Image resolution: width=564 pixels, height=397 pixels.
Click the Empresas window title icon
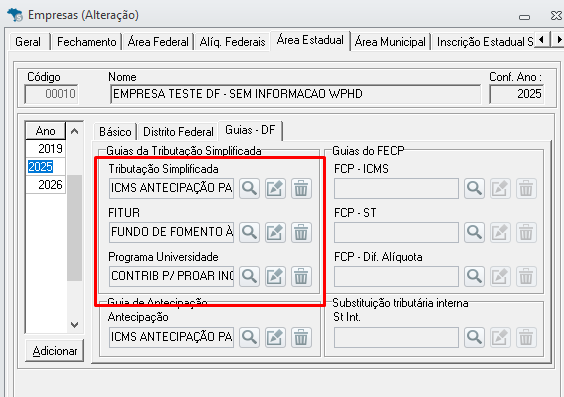click(15, 15)
